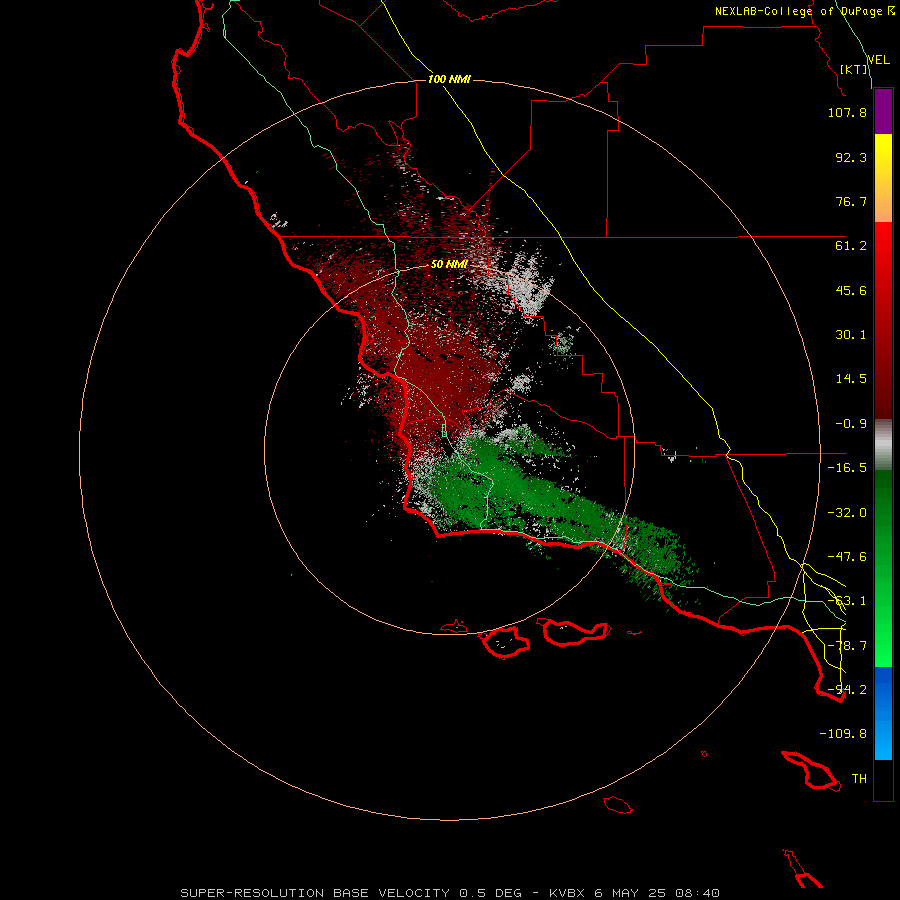Click the SUPER-RESOLUTION BASE VELOCITY caption
Screen dimensions: 900x900
pos(315,893)
